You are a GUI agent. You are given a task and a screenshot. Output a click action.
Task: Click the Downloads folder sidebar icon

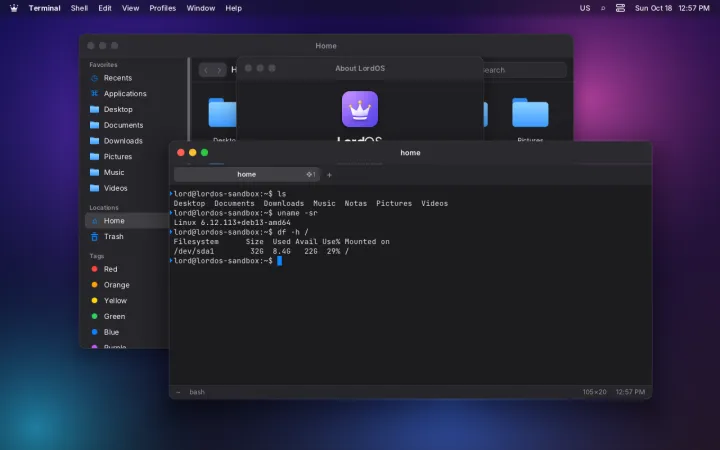coord(94,141)
